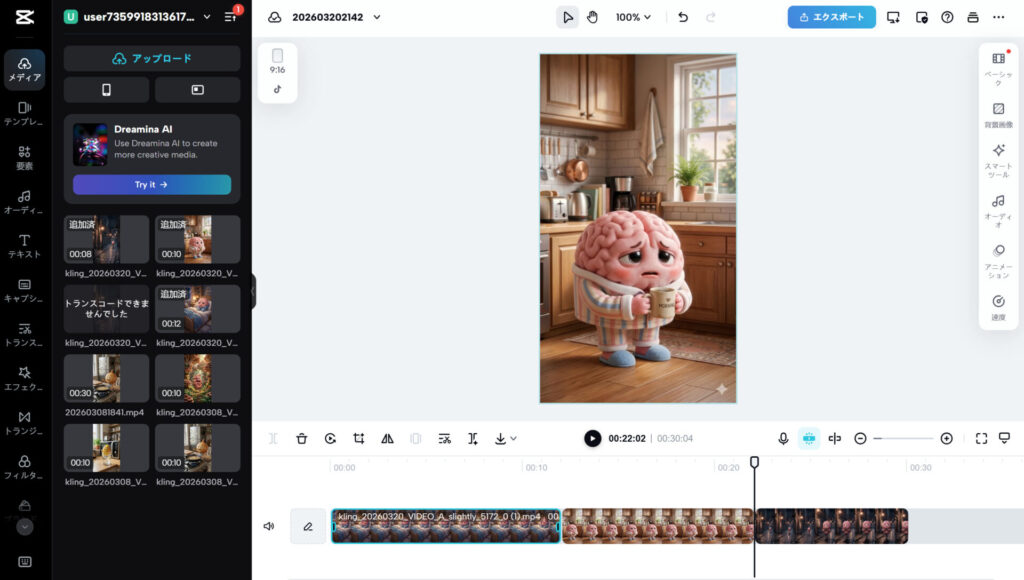Select the crop tool in timeline toolbar
Screen dimensions: 1024x580
point(358,438)
